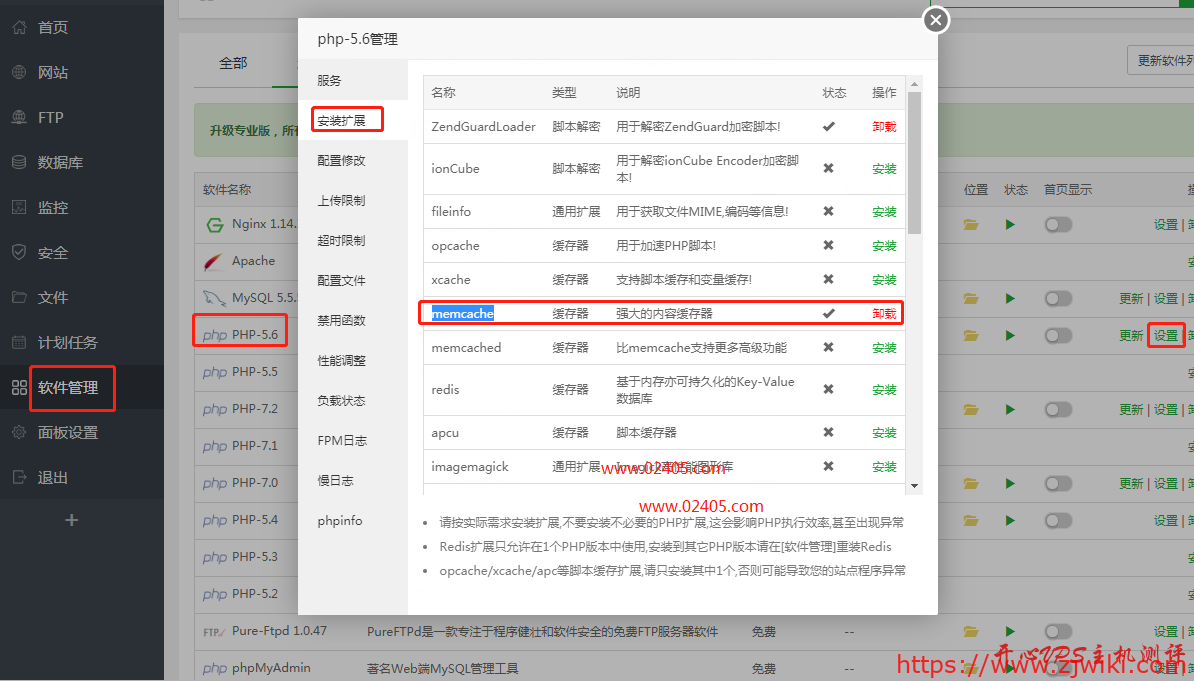1194x682 pixels.
Task: Click 设置 link in PHP-5.6 row
Action: (1166, 336)
